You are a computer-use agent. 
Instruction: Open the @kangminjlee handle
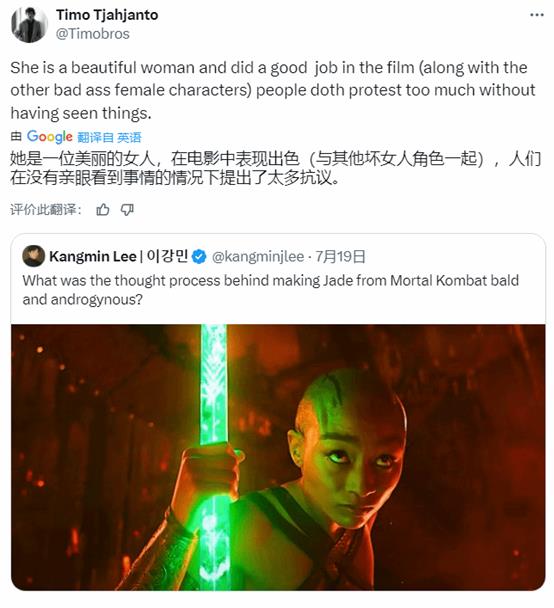pos(258,257)
